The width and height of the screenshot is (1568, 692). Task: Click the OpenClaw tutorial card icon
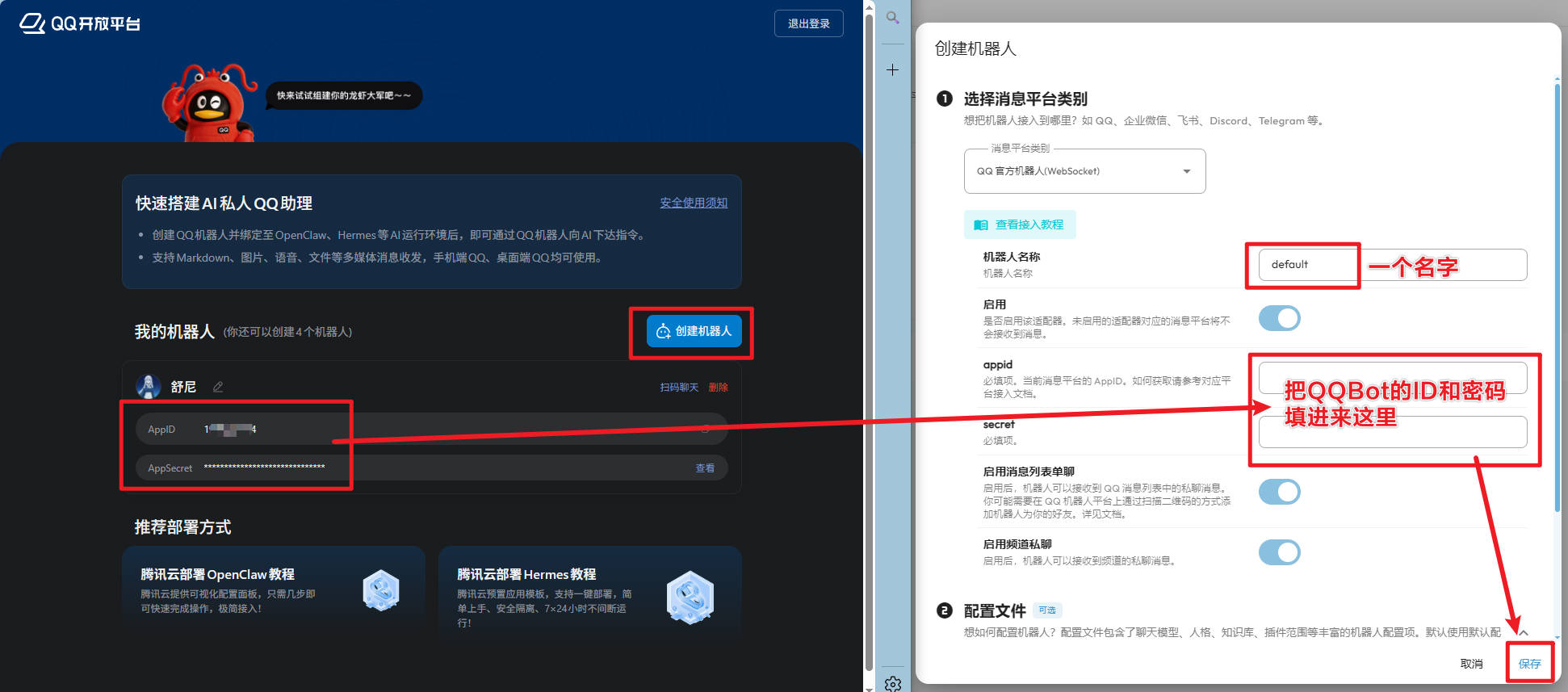coord(381,590)
